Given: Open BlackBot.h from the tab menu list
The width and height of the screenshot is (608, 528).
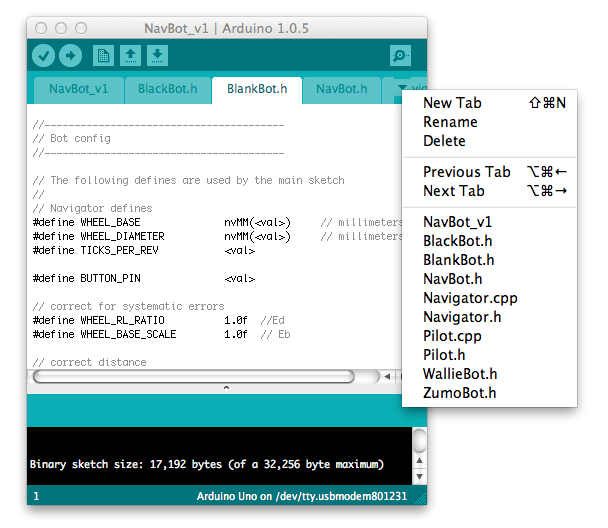Looking at the screenshot, I should [x=489, y=241].
